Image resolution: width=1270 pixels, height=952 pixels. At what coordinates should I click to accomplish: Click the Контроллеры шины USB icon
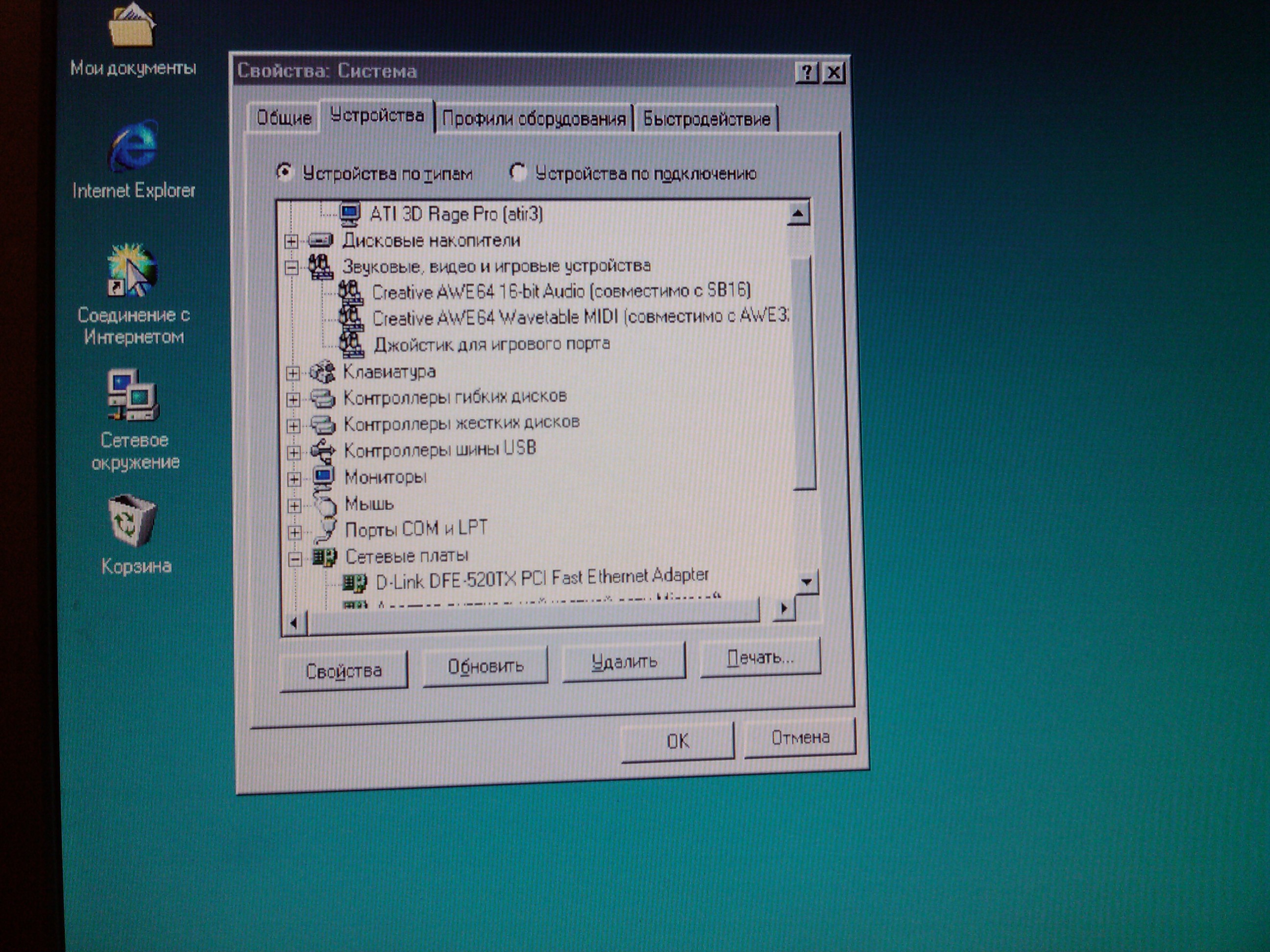pyautogui.click(x=323, y=451)
